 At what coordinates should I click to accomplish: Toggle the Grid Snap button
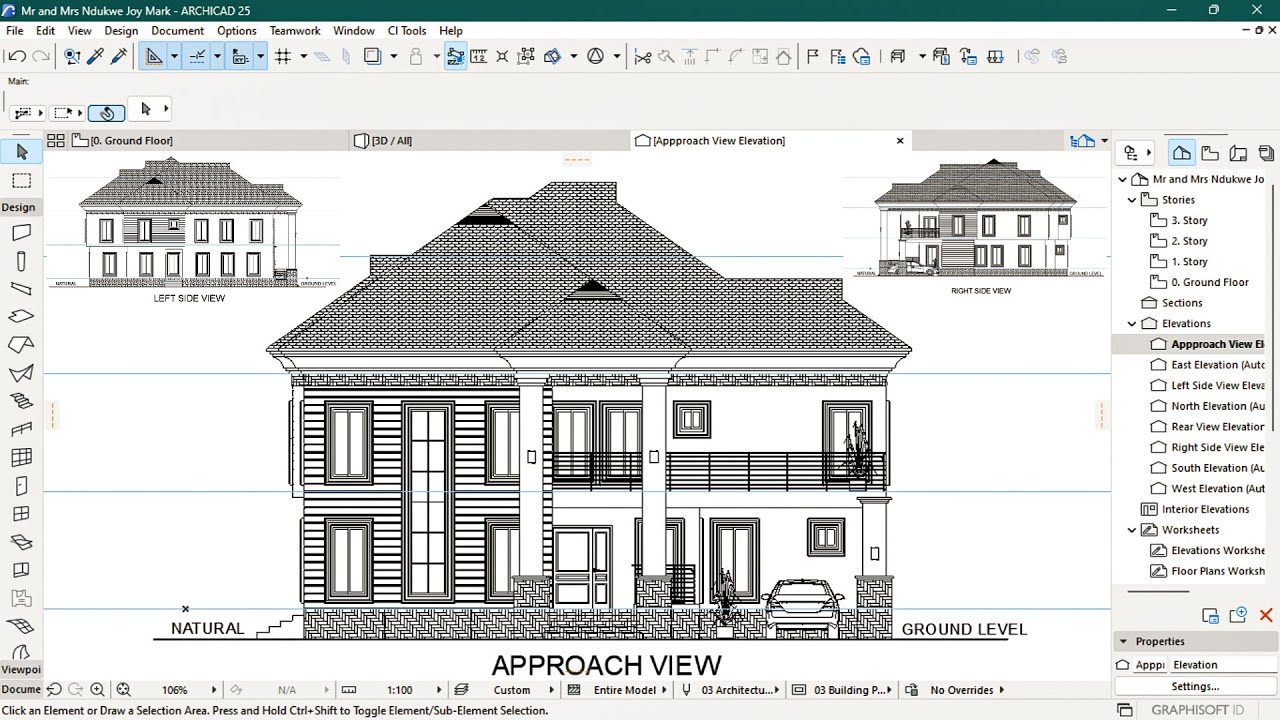point(283,57)
